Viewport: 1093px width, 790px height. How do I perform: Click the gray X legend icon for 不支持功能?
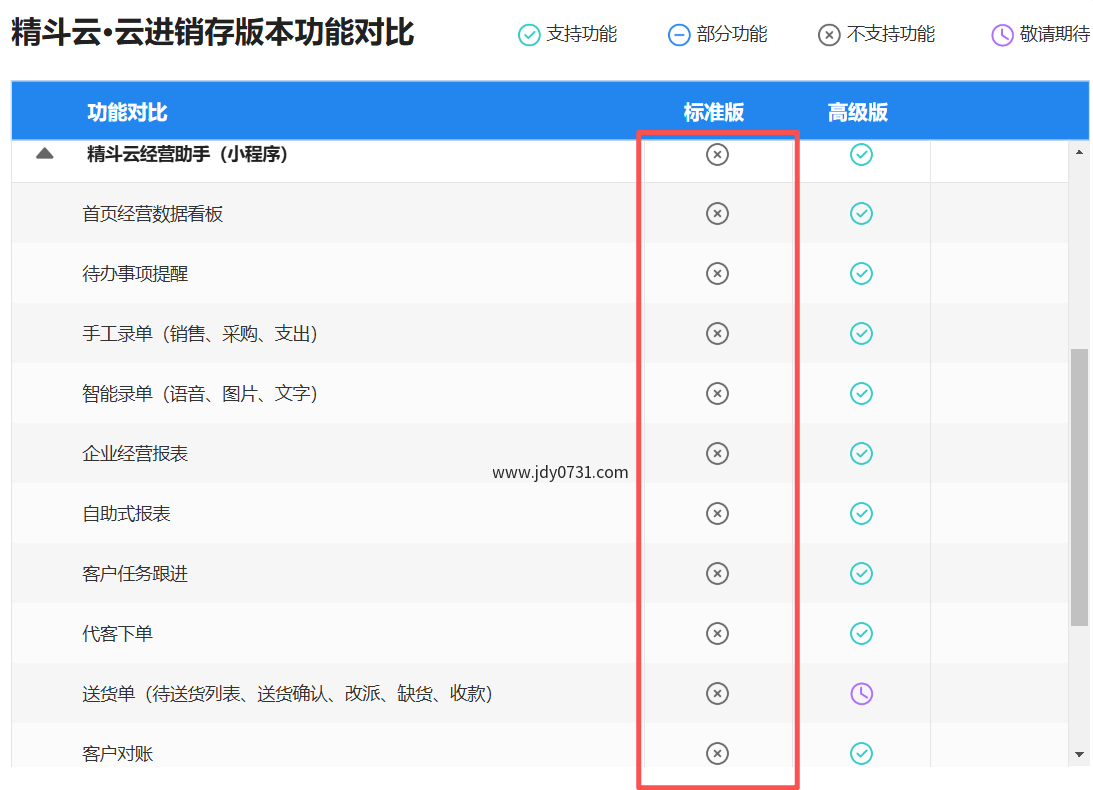[829, 35]
